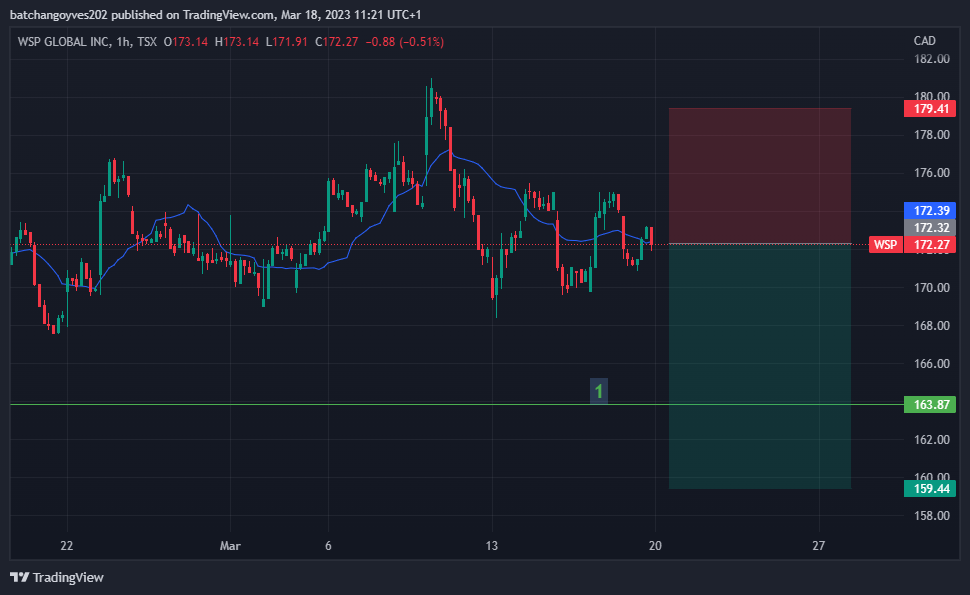Click the red 179.41 stop price label
This screenshot has width=970, height=595.
930,109
